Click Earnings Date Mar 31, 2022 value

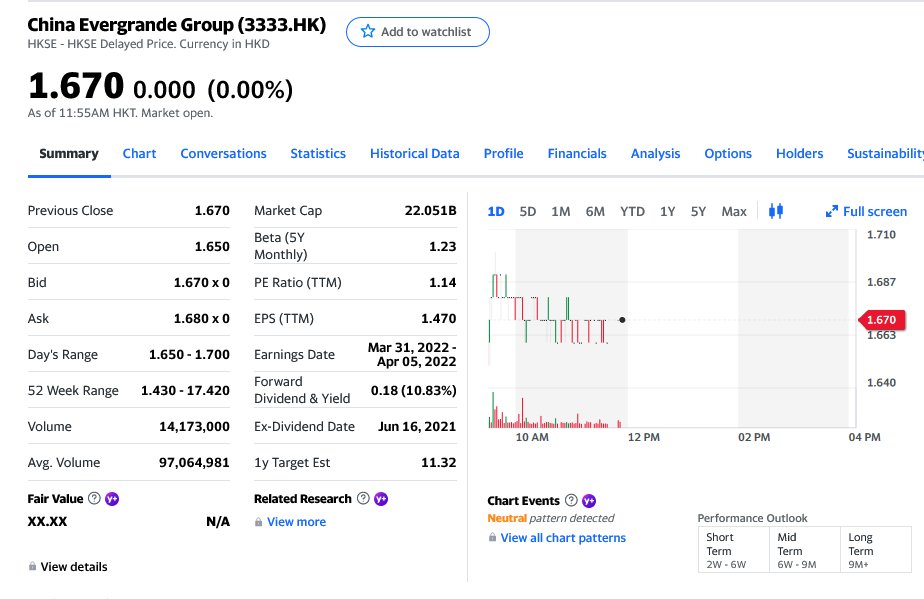coord(412,354)
